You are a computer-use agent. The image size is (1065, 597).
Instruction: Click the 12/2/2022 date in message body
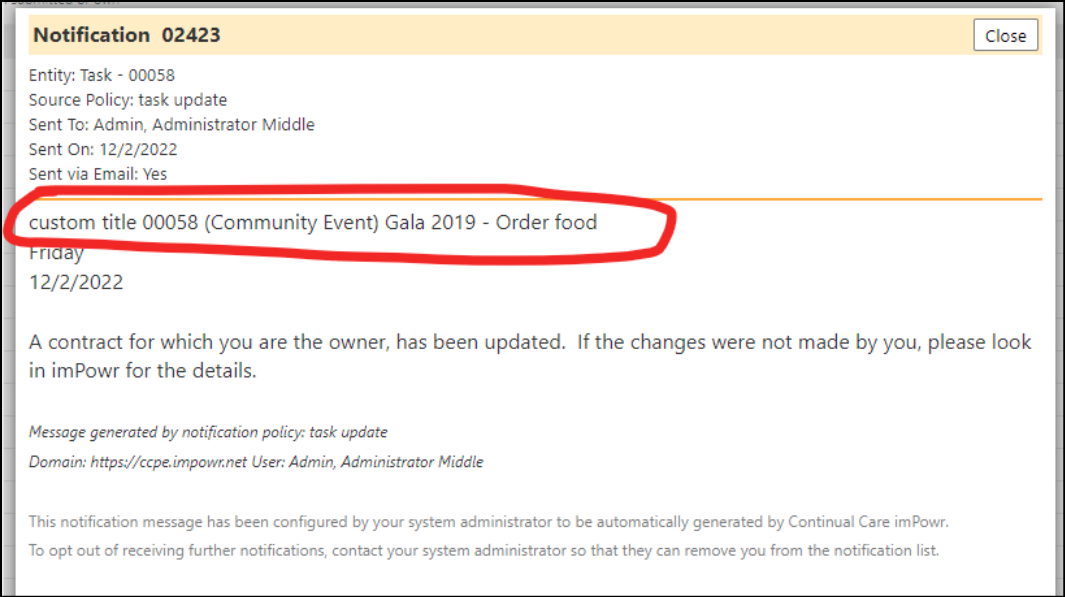click(76, 283)
